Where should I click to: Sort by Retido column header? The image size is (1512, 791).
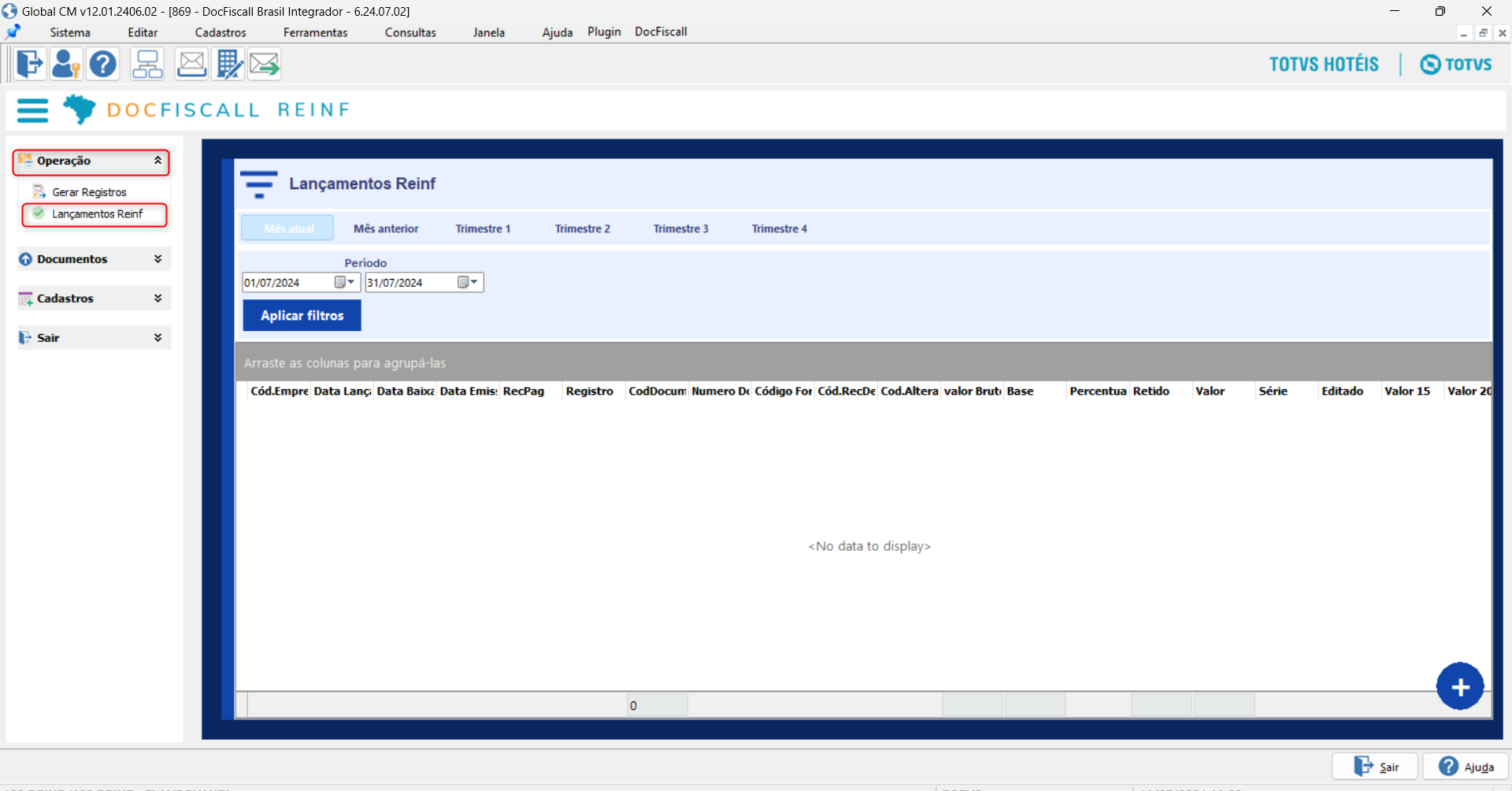point(1161,391)
